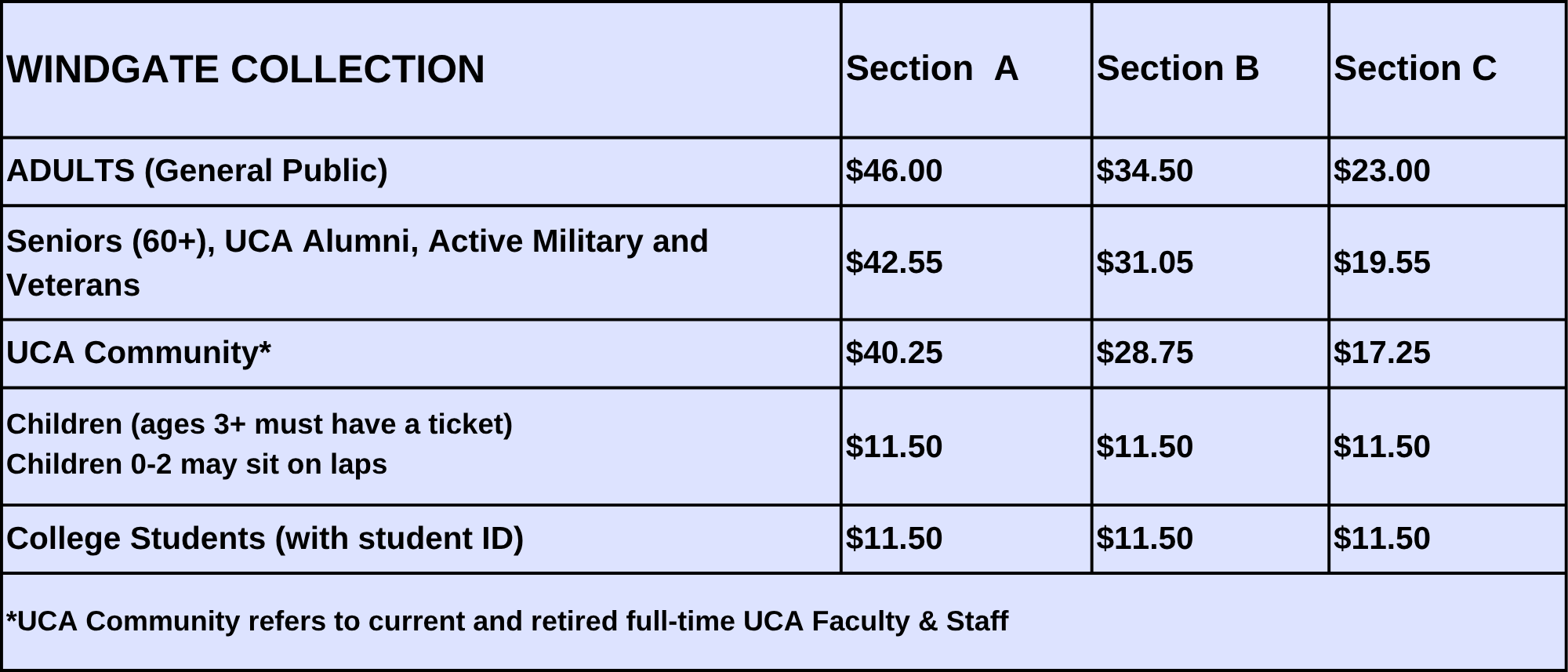Select the Section C column header
This screenshot has height=672, width=1568.
tap(1415, 68)
